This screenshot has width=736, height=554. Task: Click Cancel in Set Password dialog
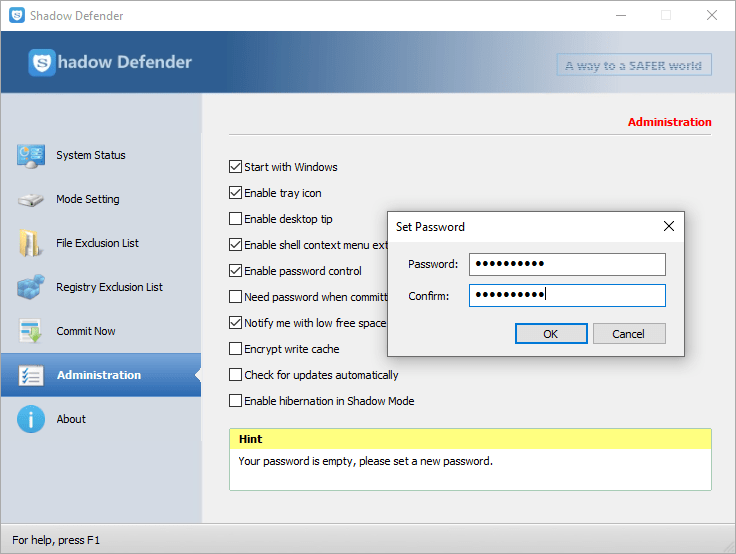point(629,334)
